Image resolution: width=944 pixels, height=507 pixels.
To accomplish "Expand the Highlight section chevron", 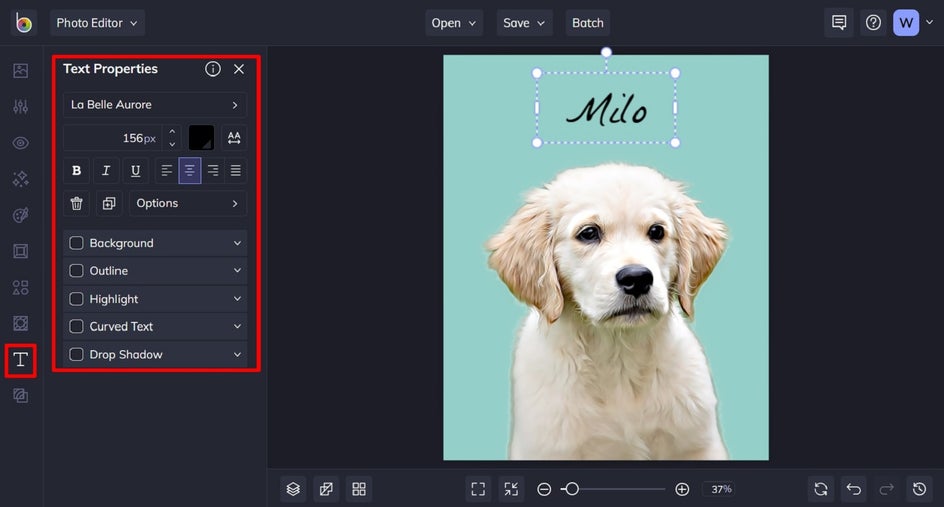I will [237, 299].
